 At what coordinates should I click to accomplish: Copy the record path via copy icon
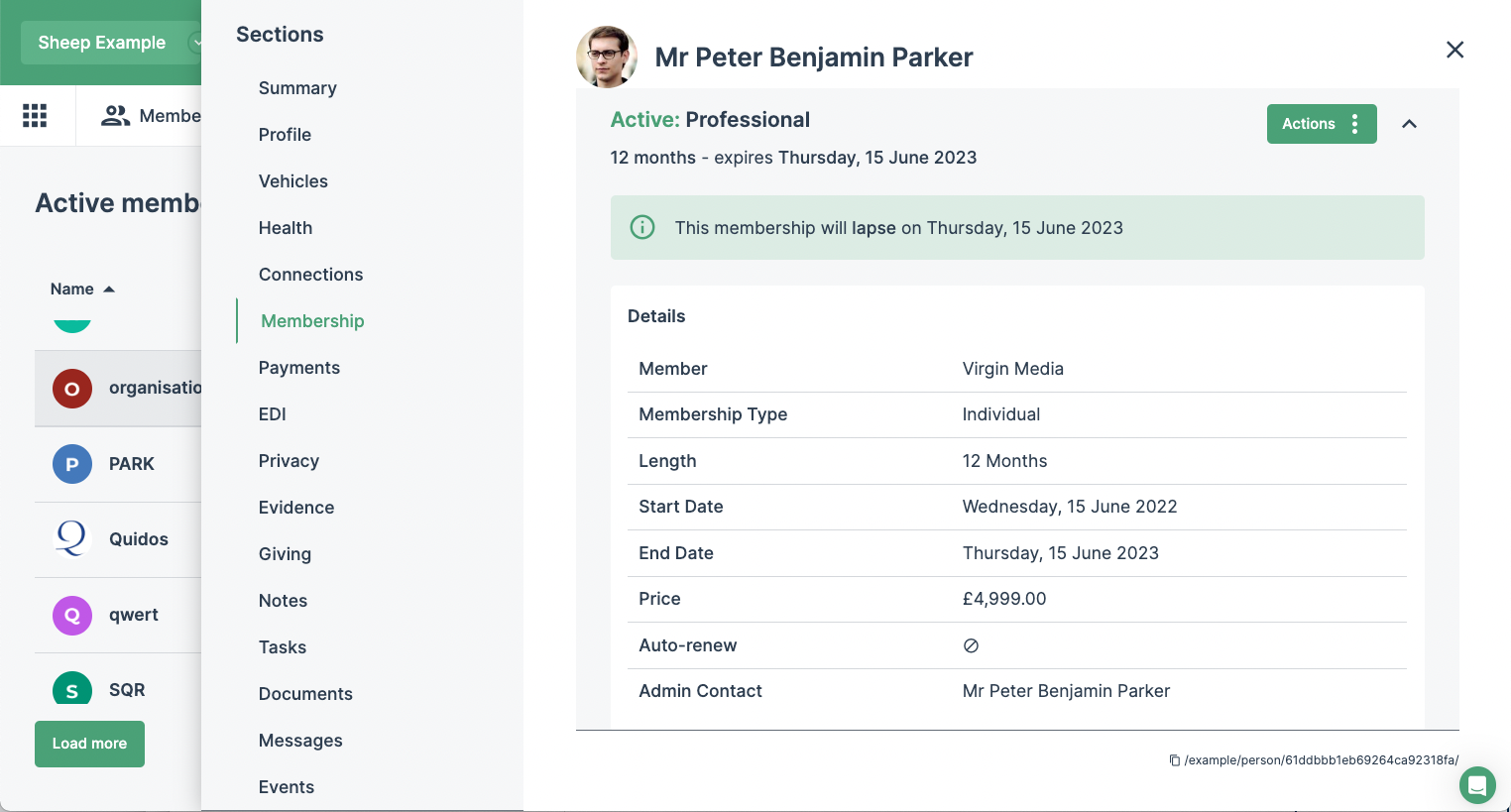pyautogui.click(x=1174, y=759)
